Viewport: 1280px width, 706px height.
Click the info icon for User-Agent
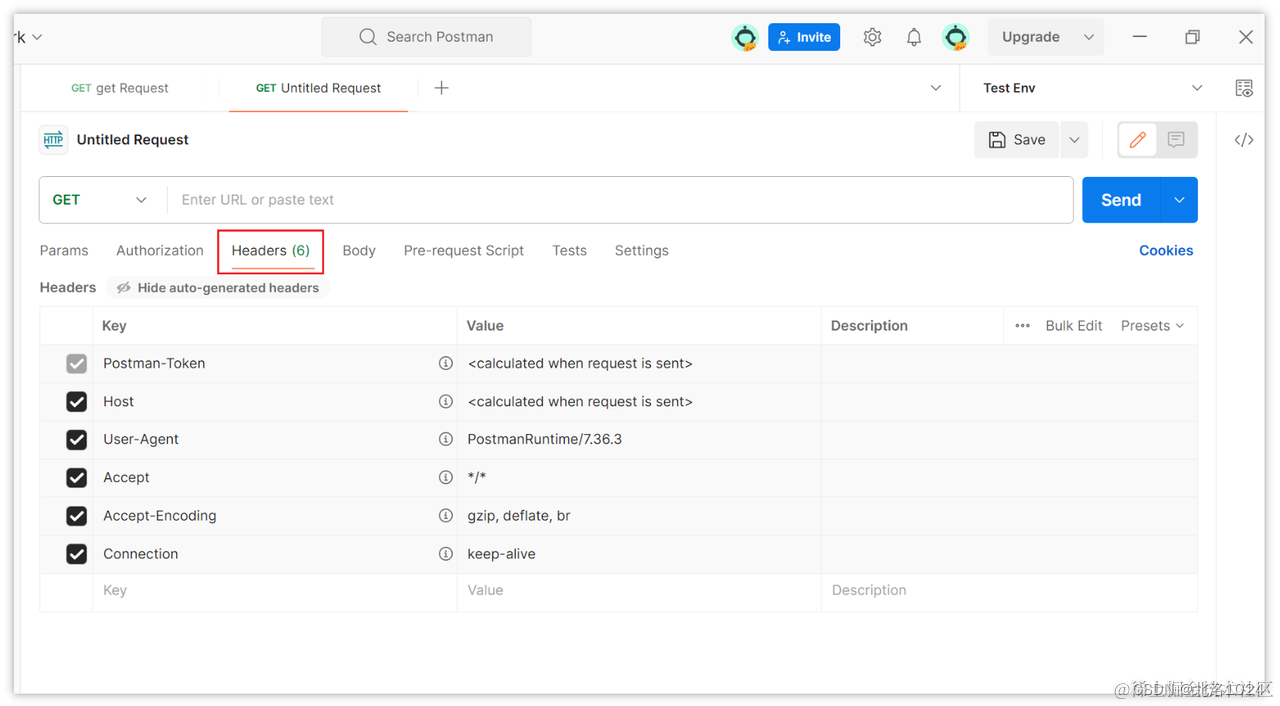point(446,439)
